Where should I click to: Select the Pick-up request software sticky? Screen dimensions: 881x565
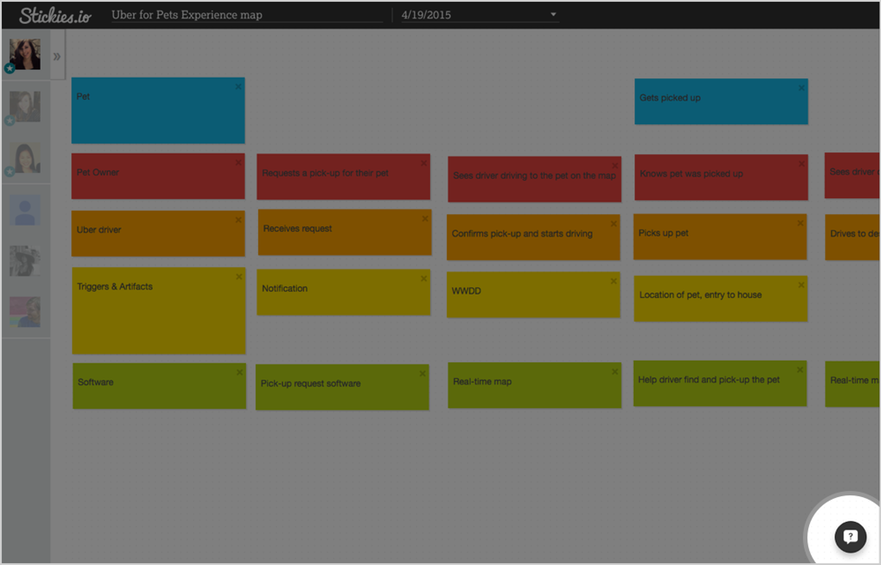[342, 388]
